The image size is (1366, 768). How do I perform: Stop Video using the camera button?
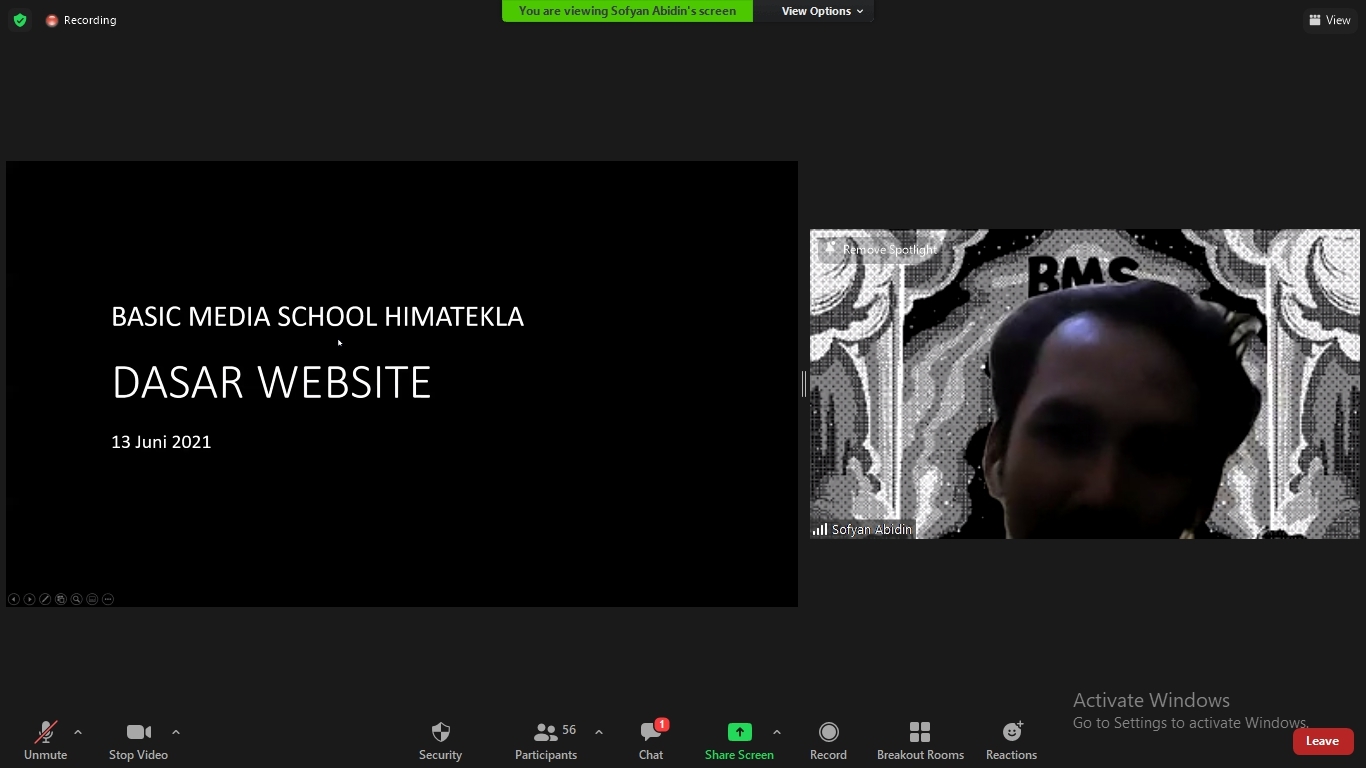pyautogui.click(x=138, y=733)
